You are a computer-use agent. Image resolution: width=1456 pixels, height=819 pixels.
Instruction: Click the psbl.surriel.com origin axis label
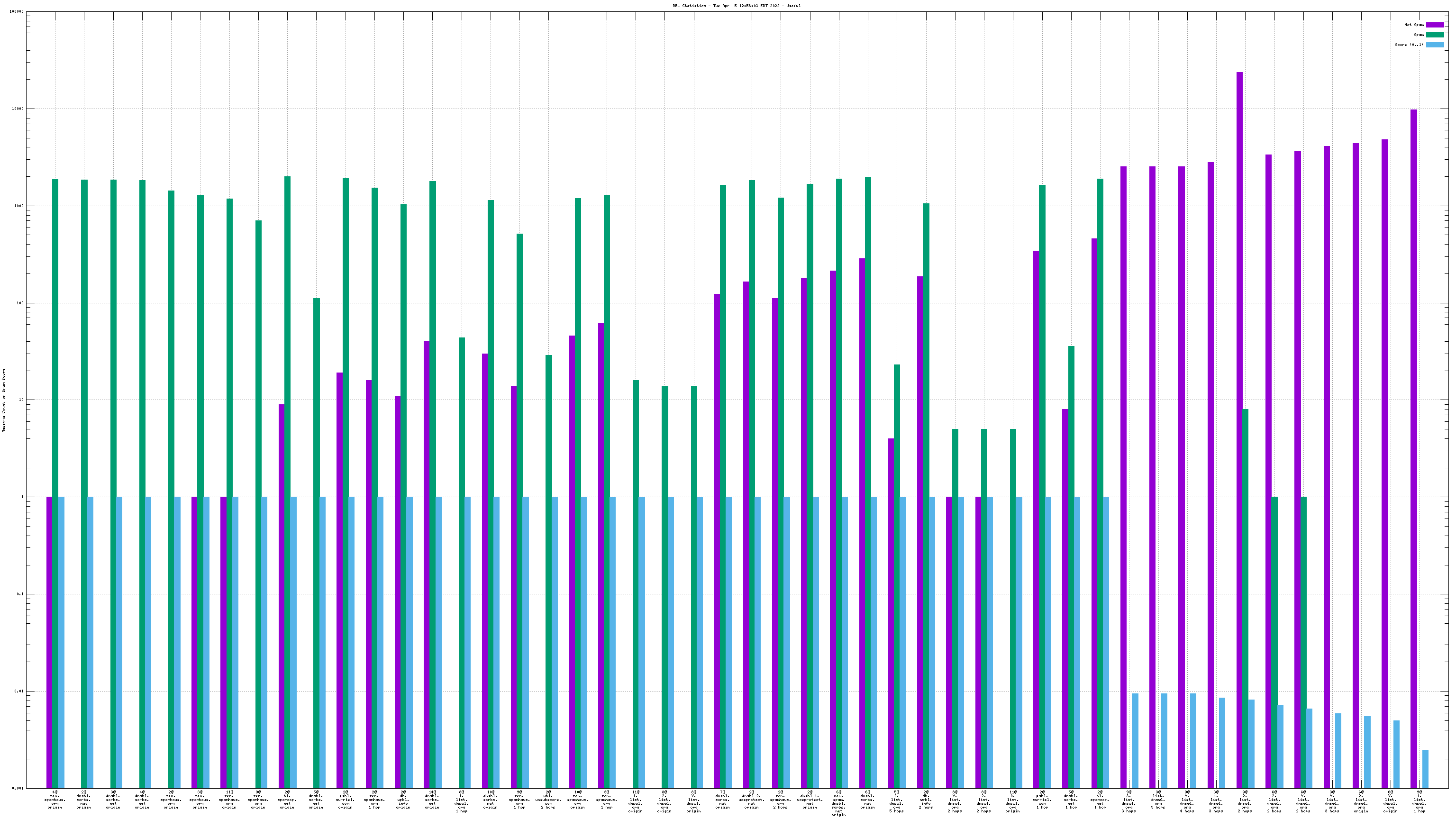pyautogui.click(x=346, y=801)
